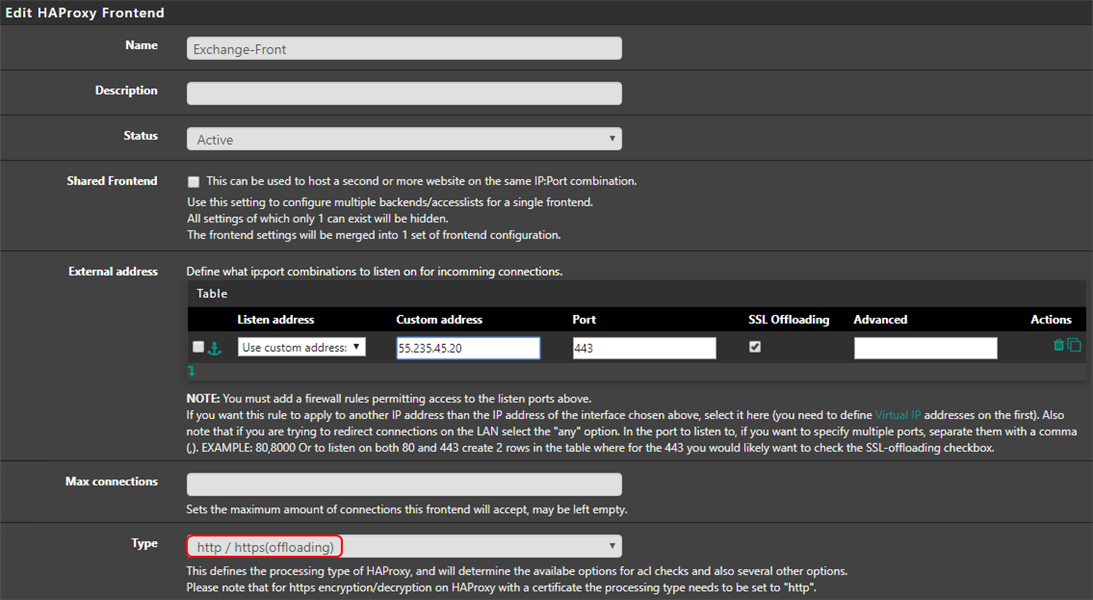Open the Listen address dropdown
Image resolution: width=1093 pixels, height=600 pixels.
302,347
